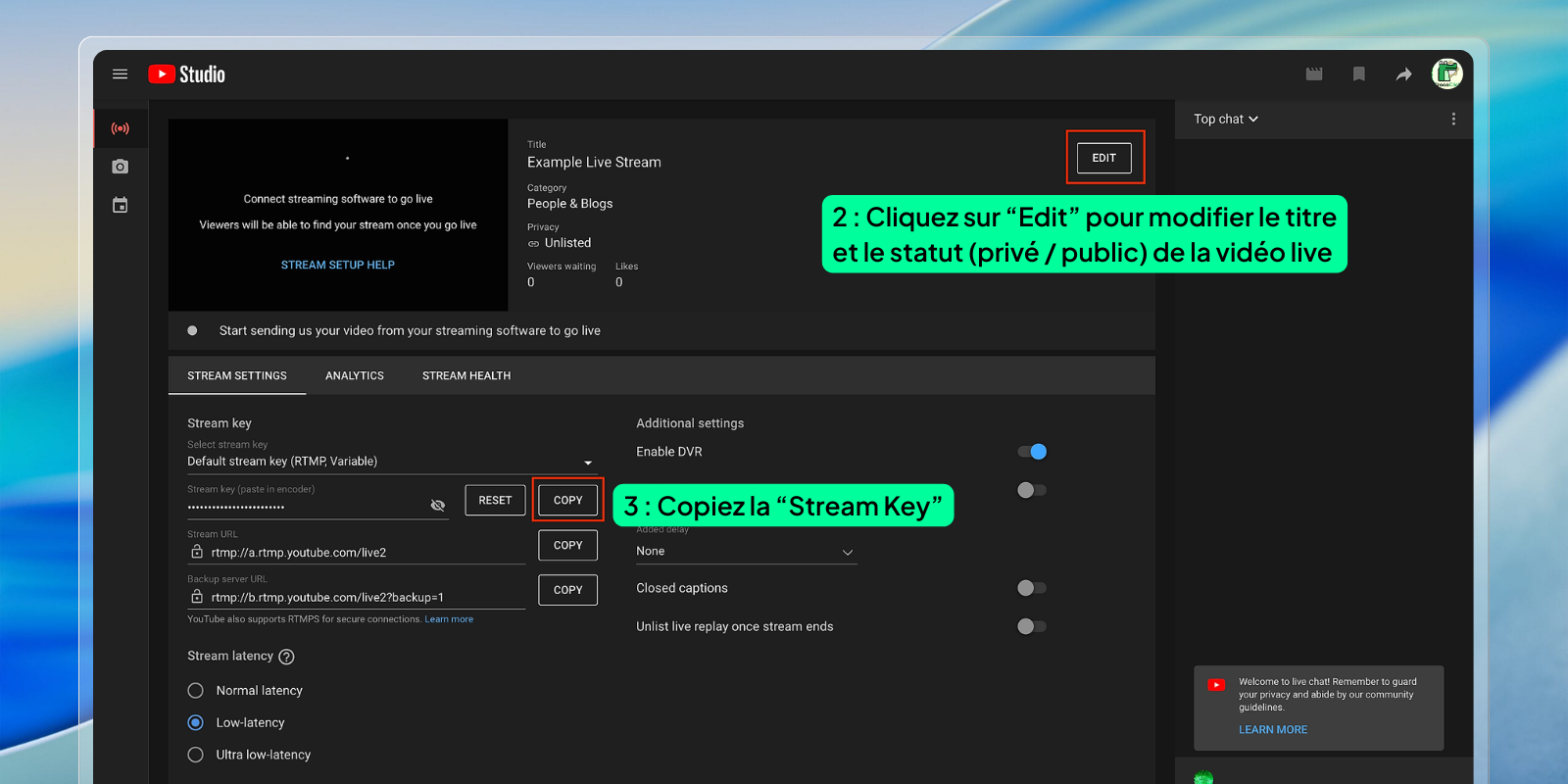Select the Webcam camera icon in sidebar

[121, 167]
